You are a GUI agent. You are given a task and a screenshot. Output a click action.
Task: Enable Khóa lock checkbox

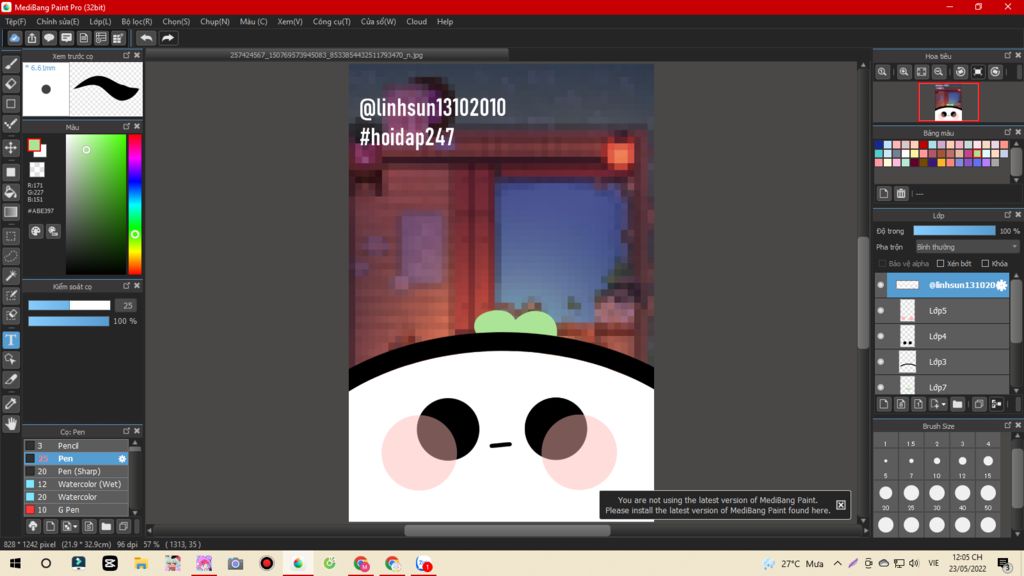point(985,263)
